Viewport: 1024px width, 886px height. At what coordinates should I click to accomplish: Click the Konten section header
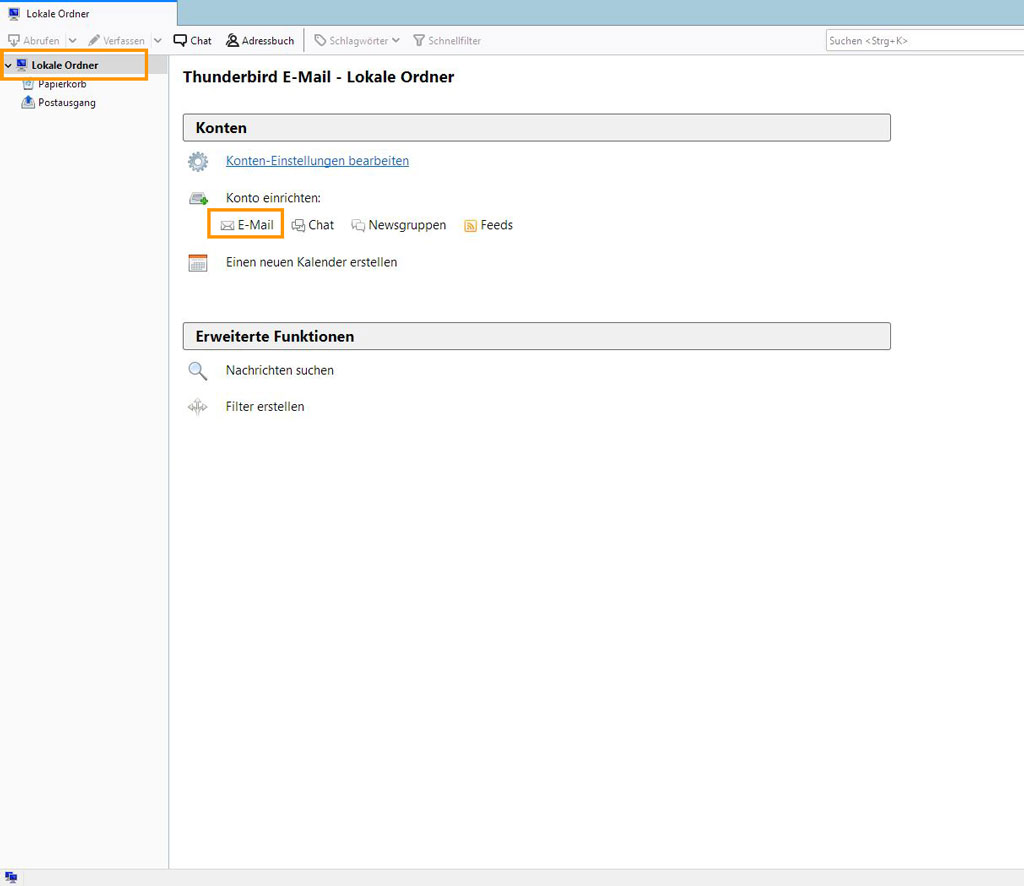click(x=537, y=128)
